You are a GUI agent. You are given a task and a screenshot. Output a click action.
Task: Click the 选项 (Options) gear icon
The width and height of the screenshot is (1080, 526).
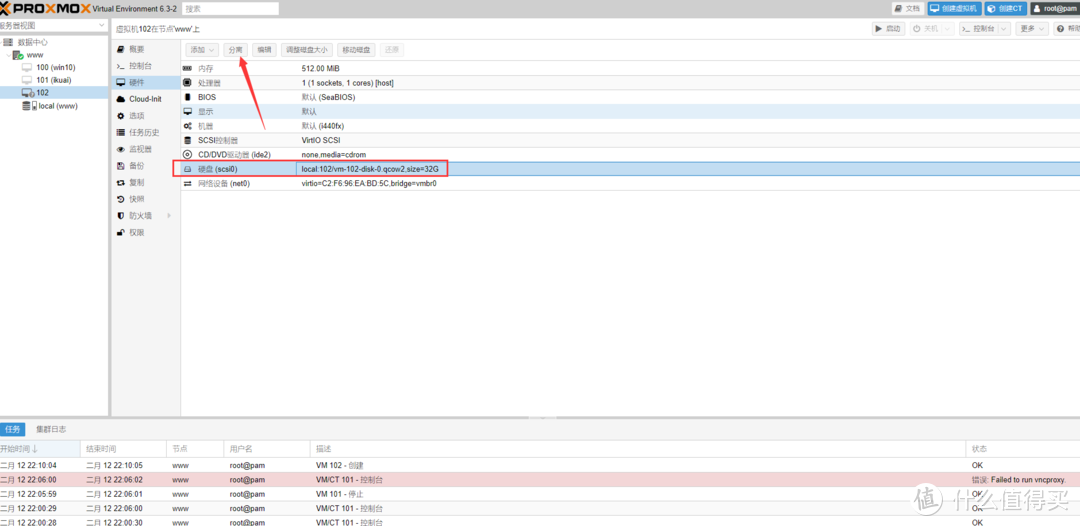click(121, 116)
